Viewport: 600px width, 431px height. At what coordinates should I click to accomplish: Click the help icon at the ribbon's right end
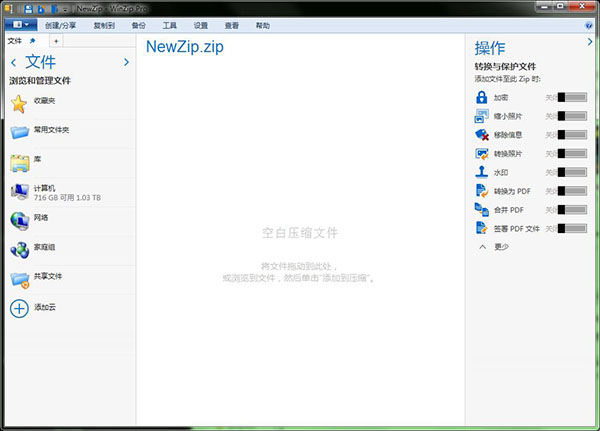[x=589, y=26]
